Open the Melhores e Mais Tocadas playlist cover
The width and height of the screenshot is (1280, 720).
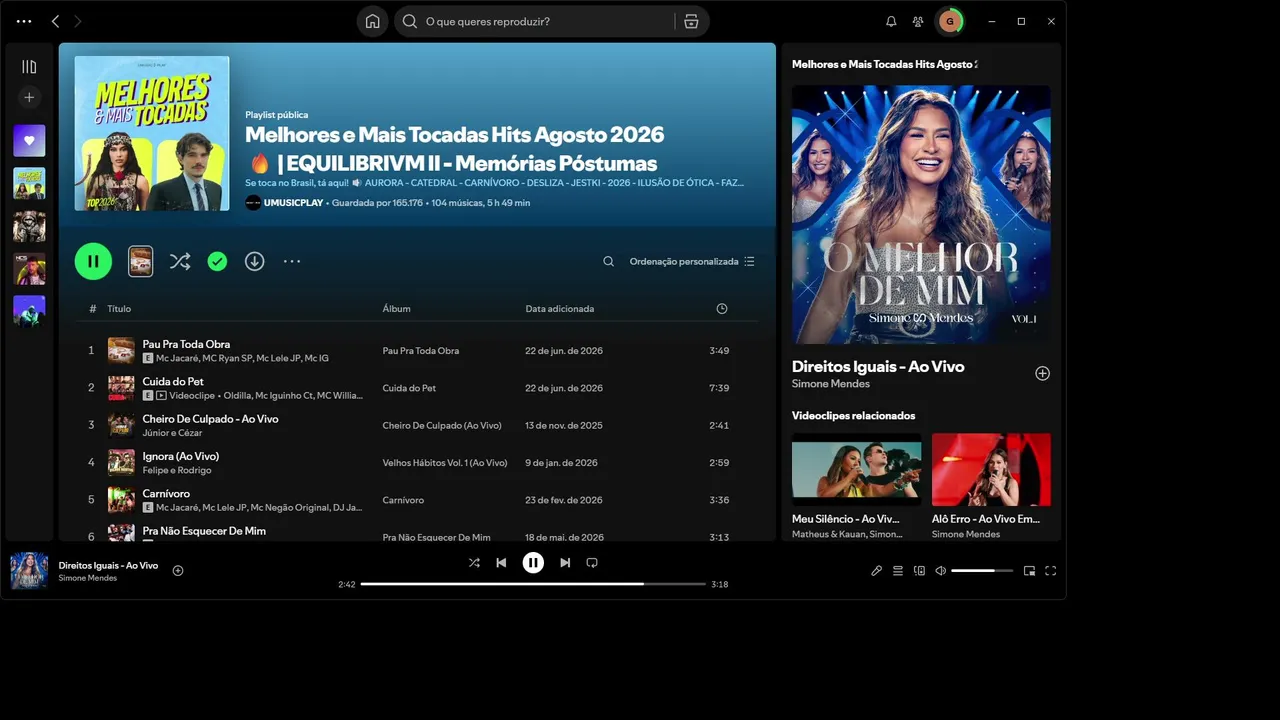(x=152, y=133)
